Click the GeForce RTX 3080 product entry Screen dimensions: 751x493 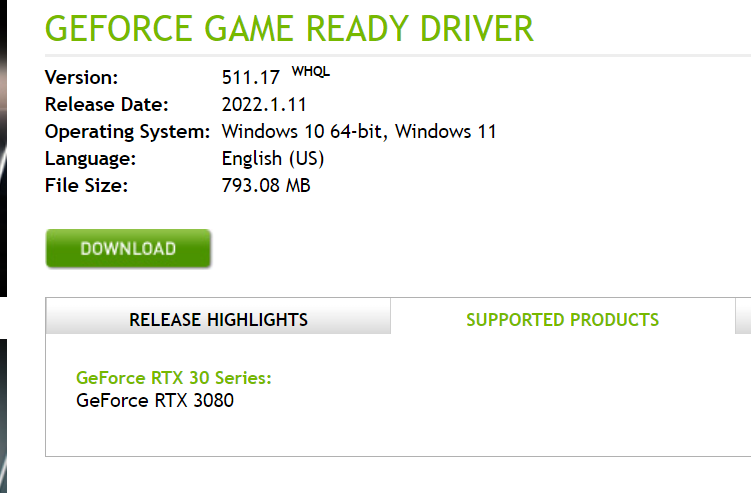pos(155,401)
